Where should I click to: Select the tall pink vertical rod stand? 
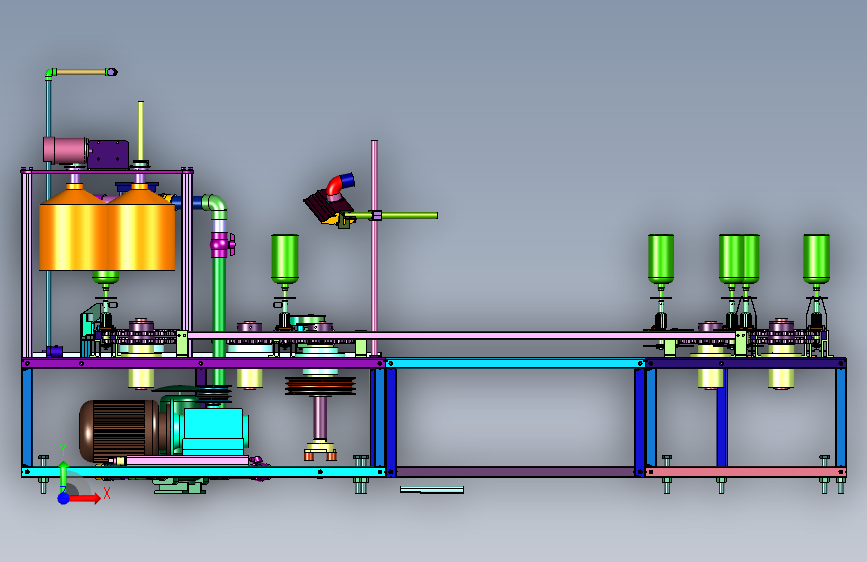tap(374, 247)
